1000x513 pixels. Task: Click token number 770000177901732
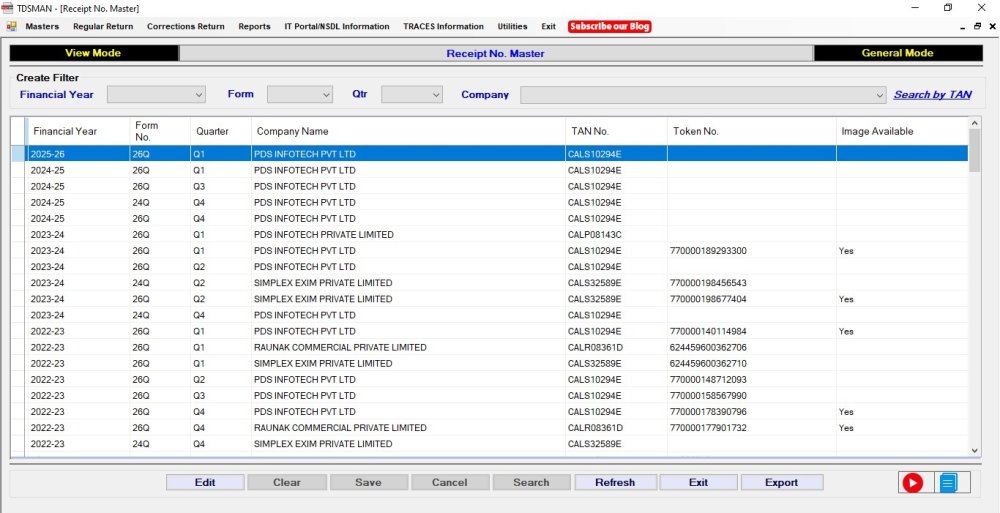pyautogui.click(x=708, y=428)
